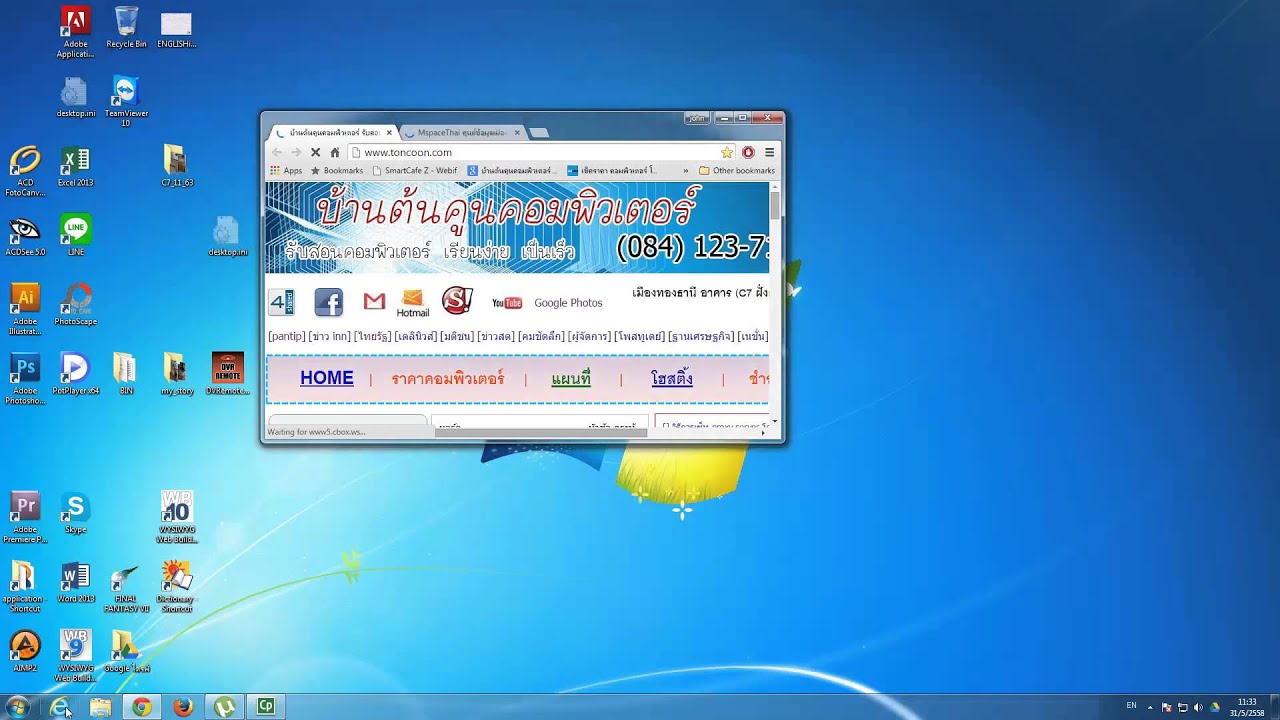The height and width of the screenshot is (720, 1280).
Task: Open the Google Photos link
Action: [x=568, y=303]
